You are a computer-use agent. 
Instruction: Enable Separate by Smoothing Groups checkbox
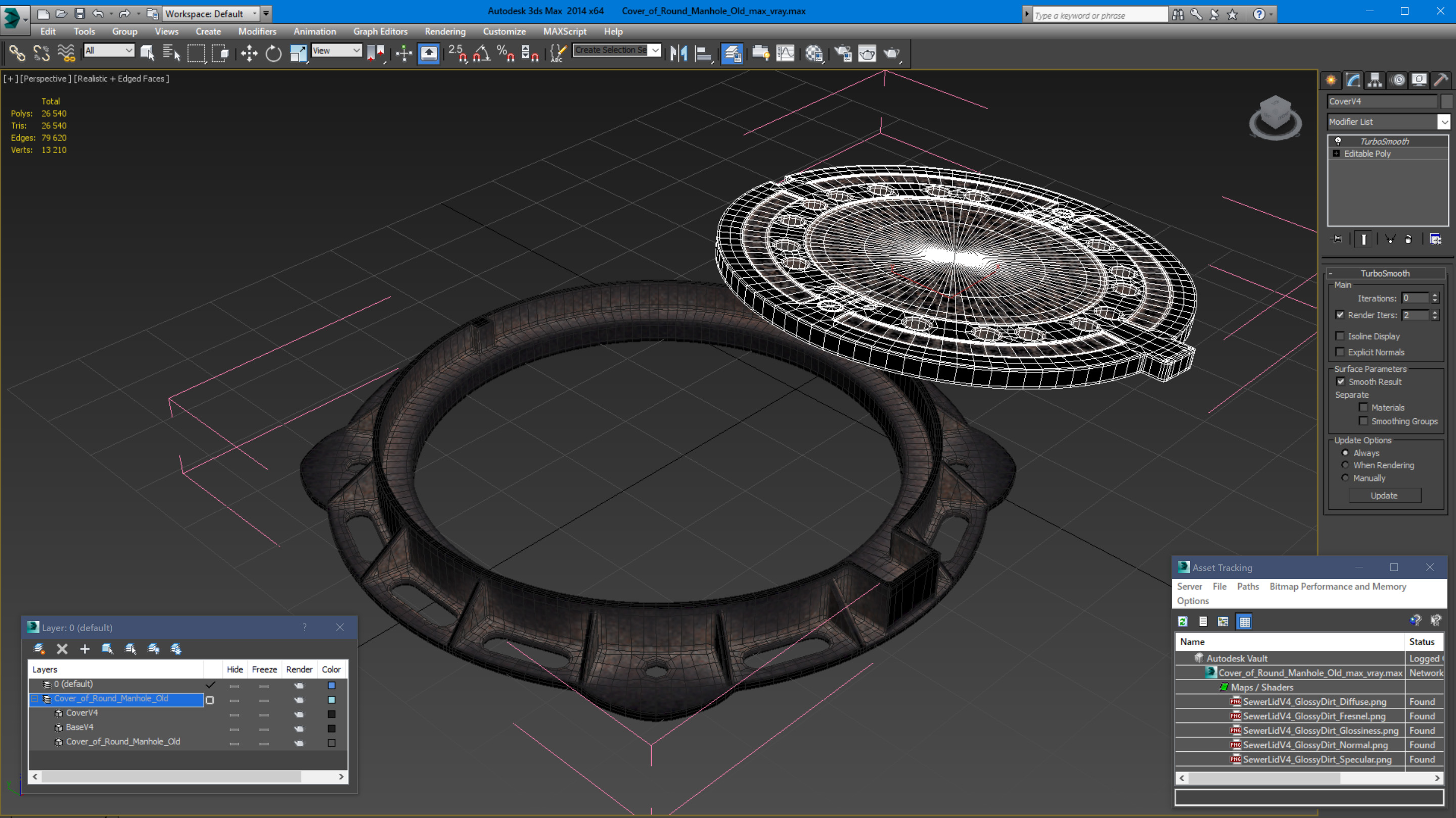tap(1363, 421)
